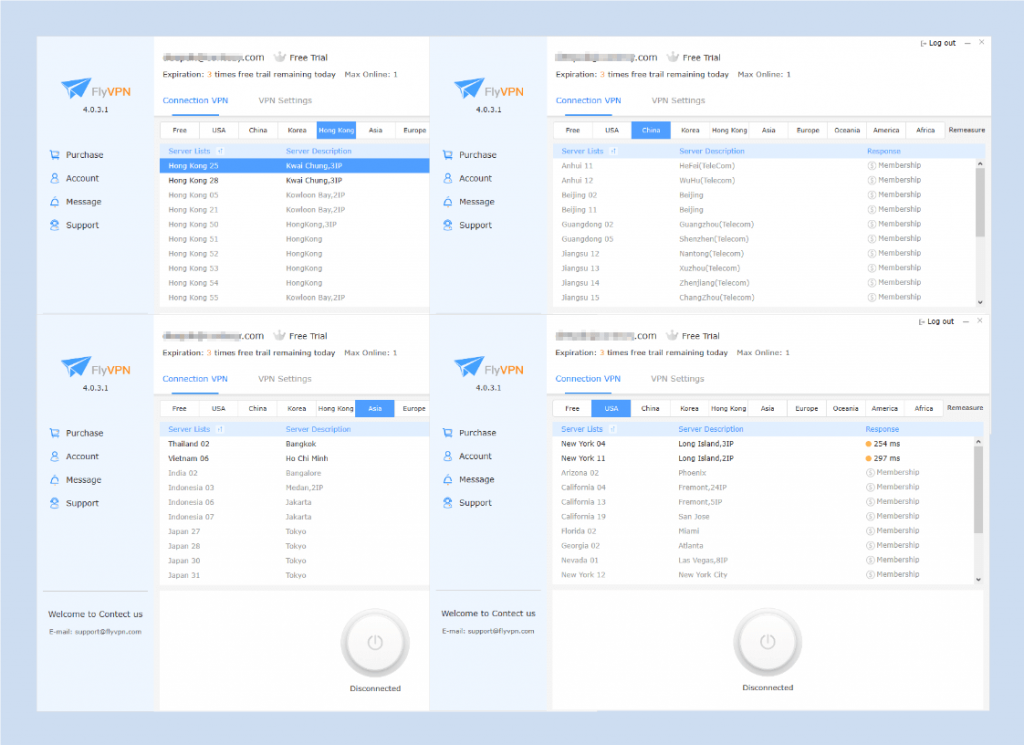Open Account in the Asia-tab window
This screenshot has width=1024, height=745.
coord(74,456)
